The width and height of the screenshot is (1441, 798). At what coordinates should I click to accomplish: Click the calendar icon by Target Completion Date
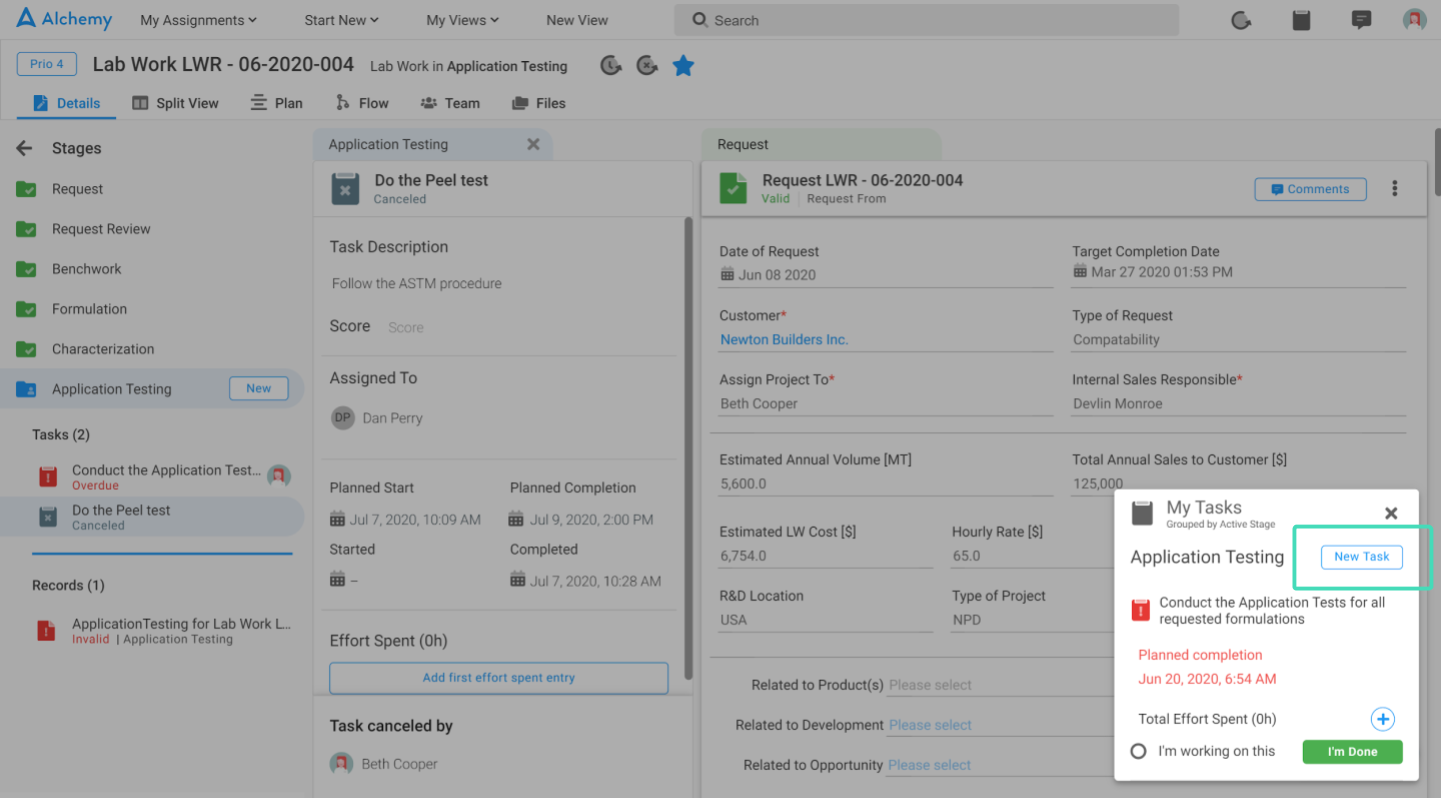[1080, 271]
